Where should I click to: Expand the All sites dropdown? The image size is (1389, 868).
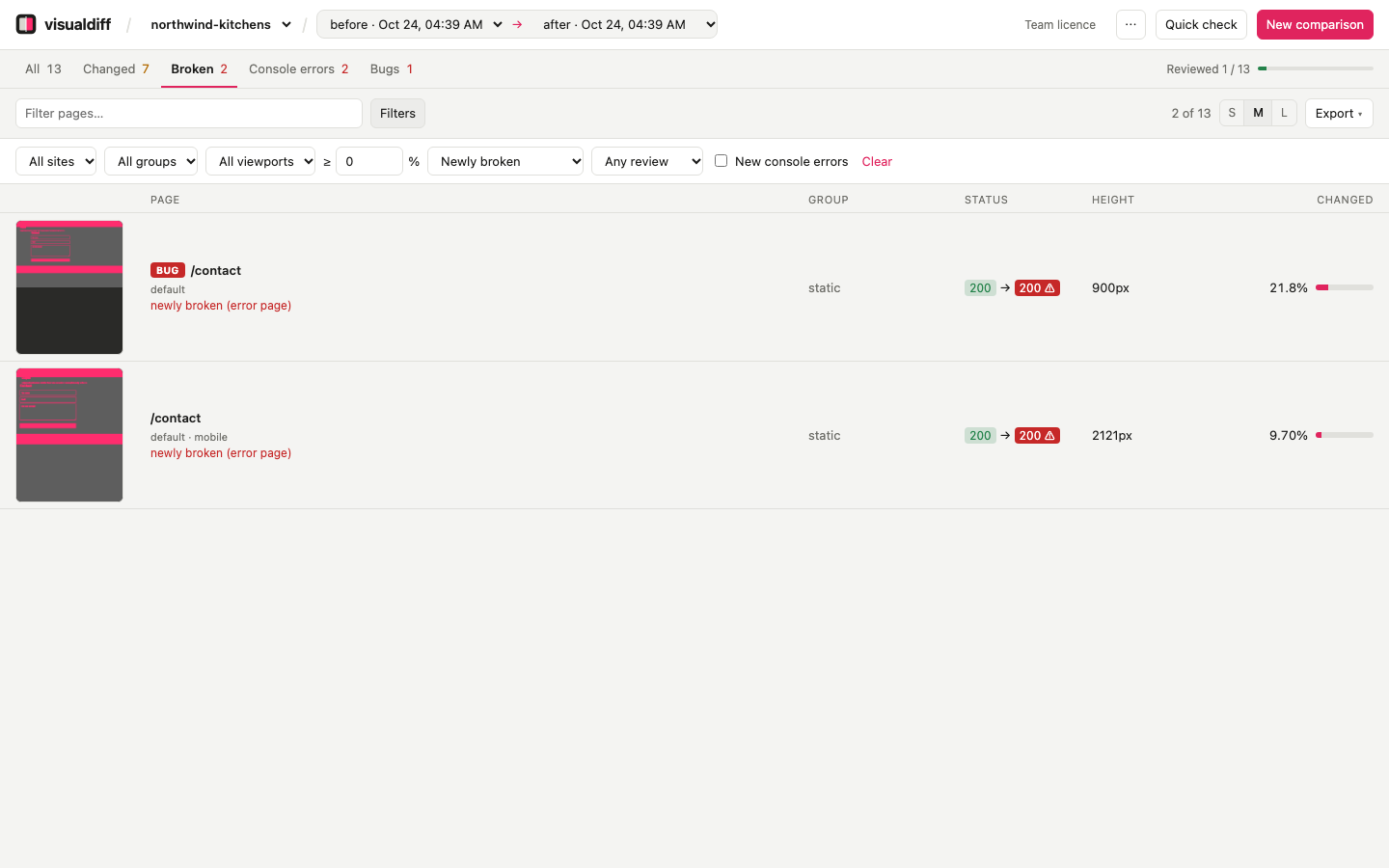(56, 161)
